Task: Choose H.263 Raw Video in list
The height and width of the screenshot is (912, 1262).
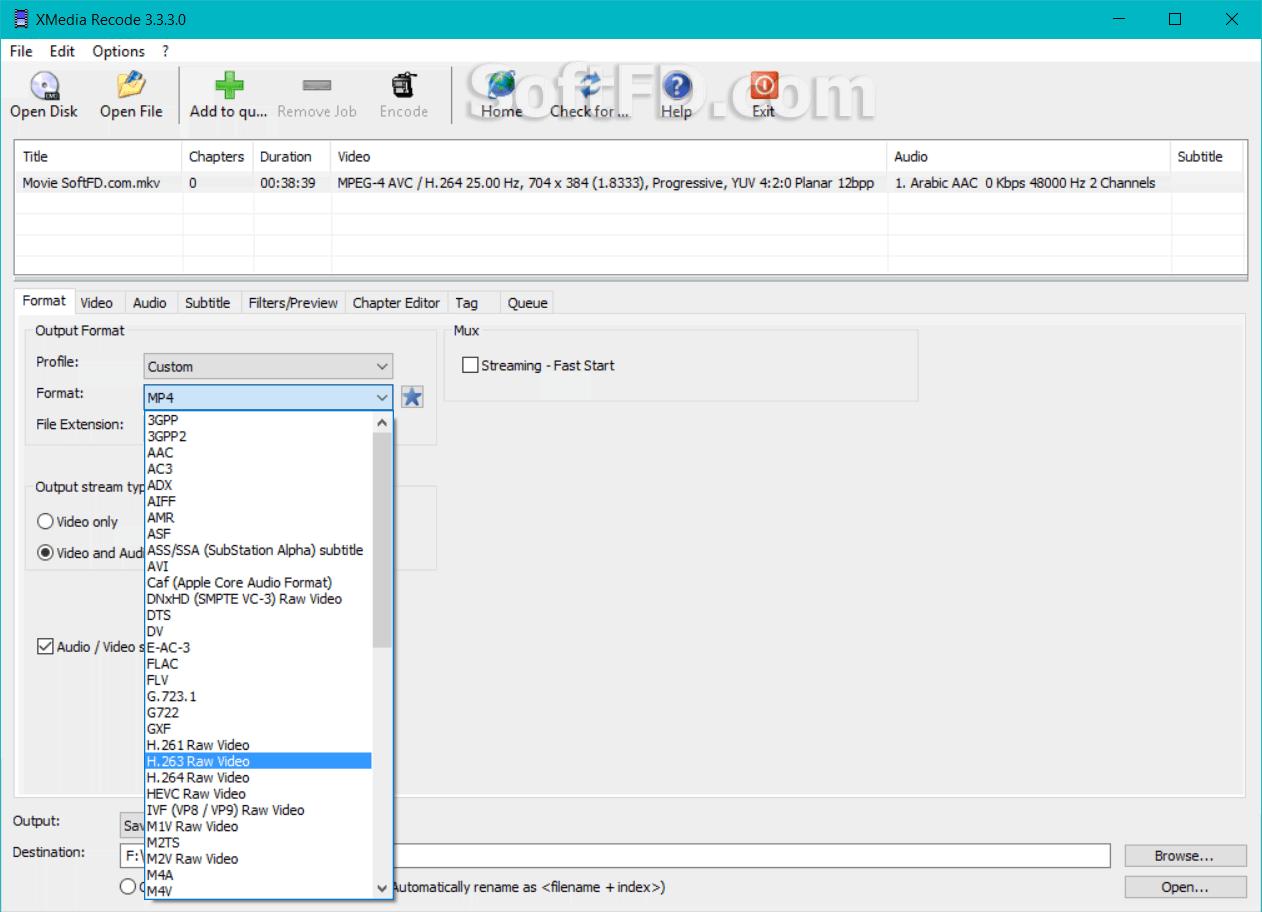Action: (258, 761)
